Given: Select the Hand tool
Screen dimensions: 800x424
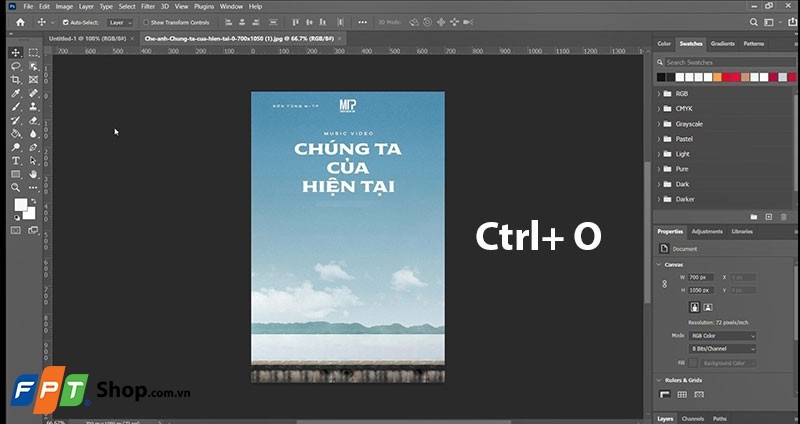Looking at the screenshot, I should [x=33, y=174].
